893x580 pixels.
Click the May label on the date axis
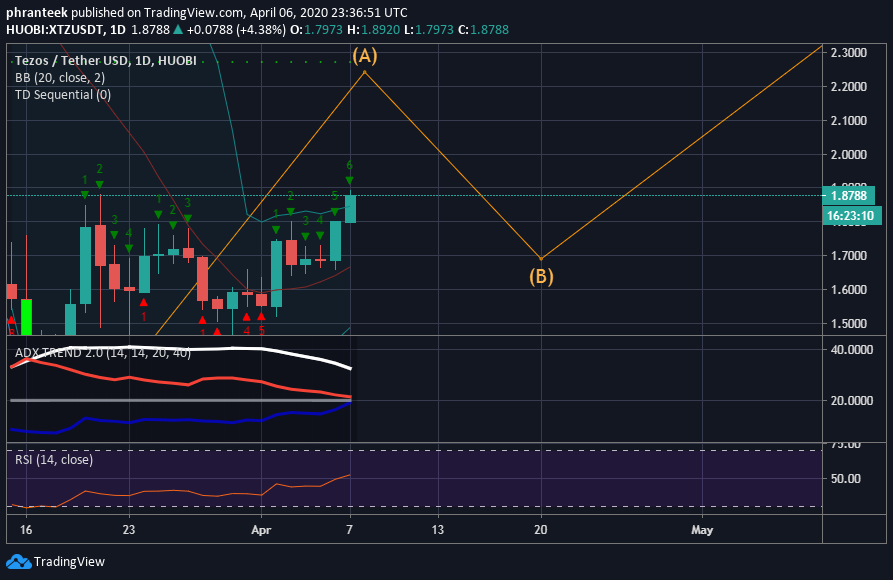click(702, 530)
